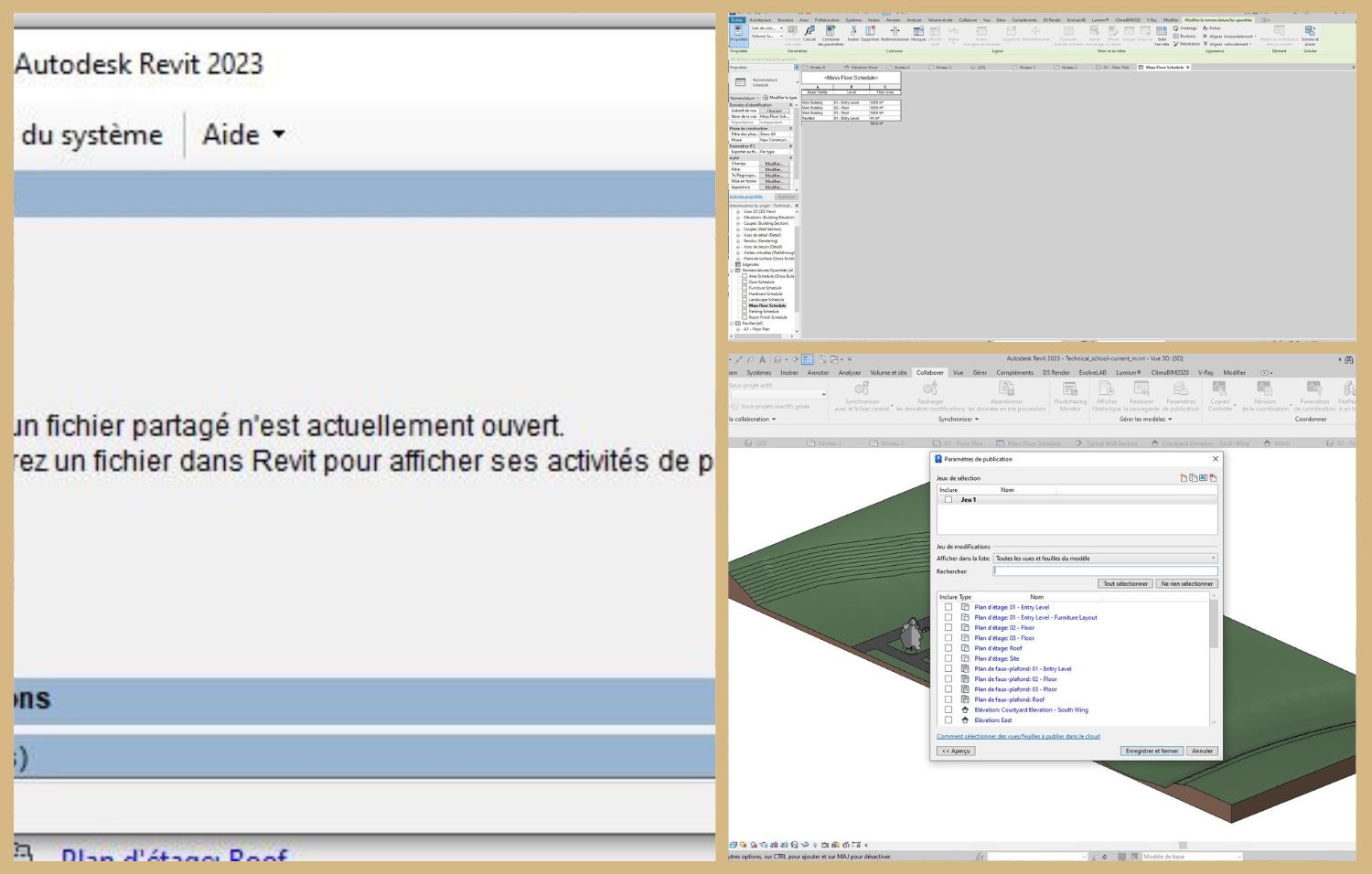Viewport: 1372px width, 874px height.
Task: Open the Analyser ribbon tab in the 3D window
Action: pyautogui.click(x=850, y=373)
